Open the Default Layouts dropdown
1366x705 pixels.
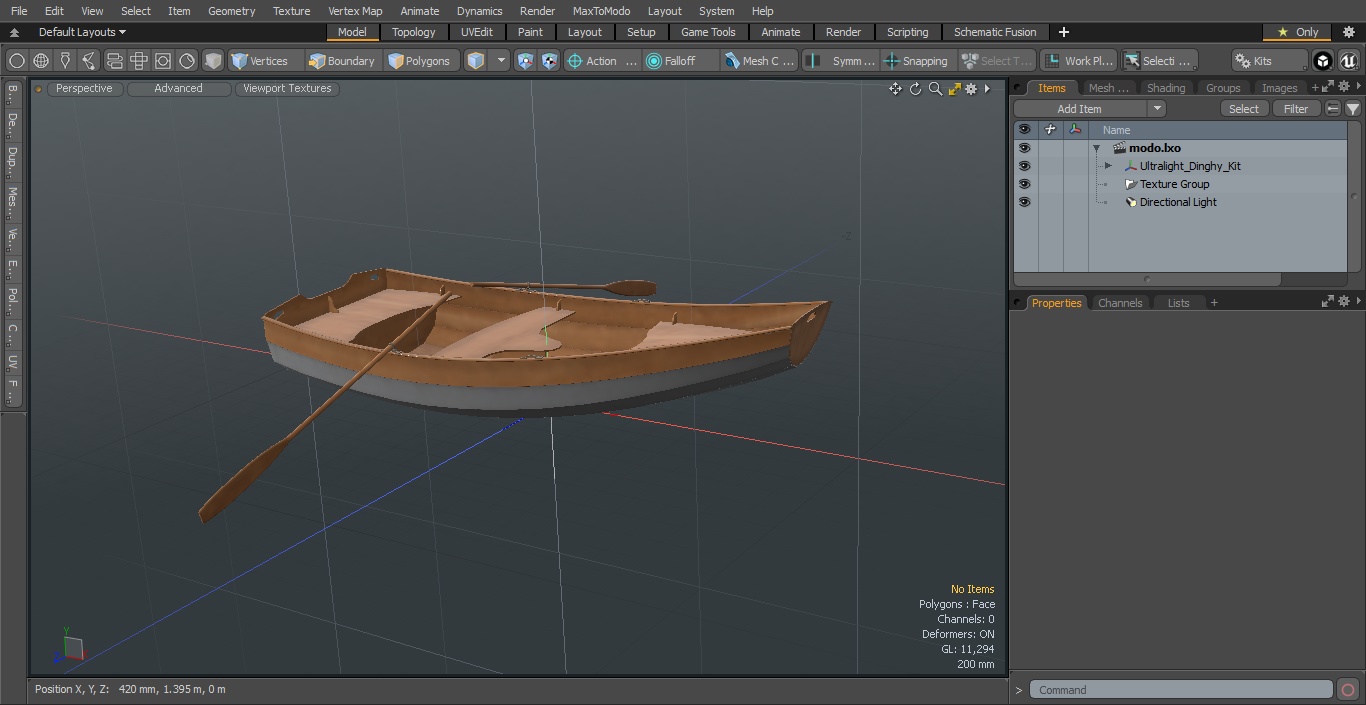pyautogui.click(x=82, y=32)
